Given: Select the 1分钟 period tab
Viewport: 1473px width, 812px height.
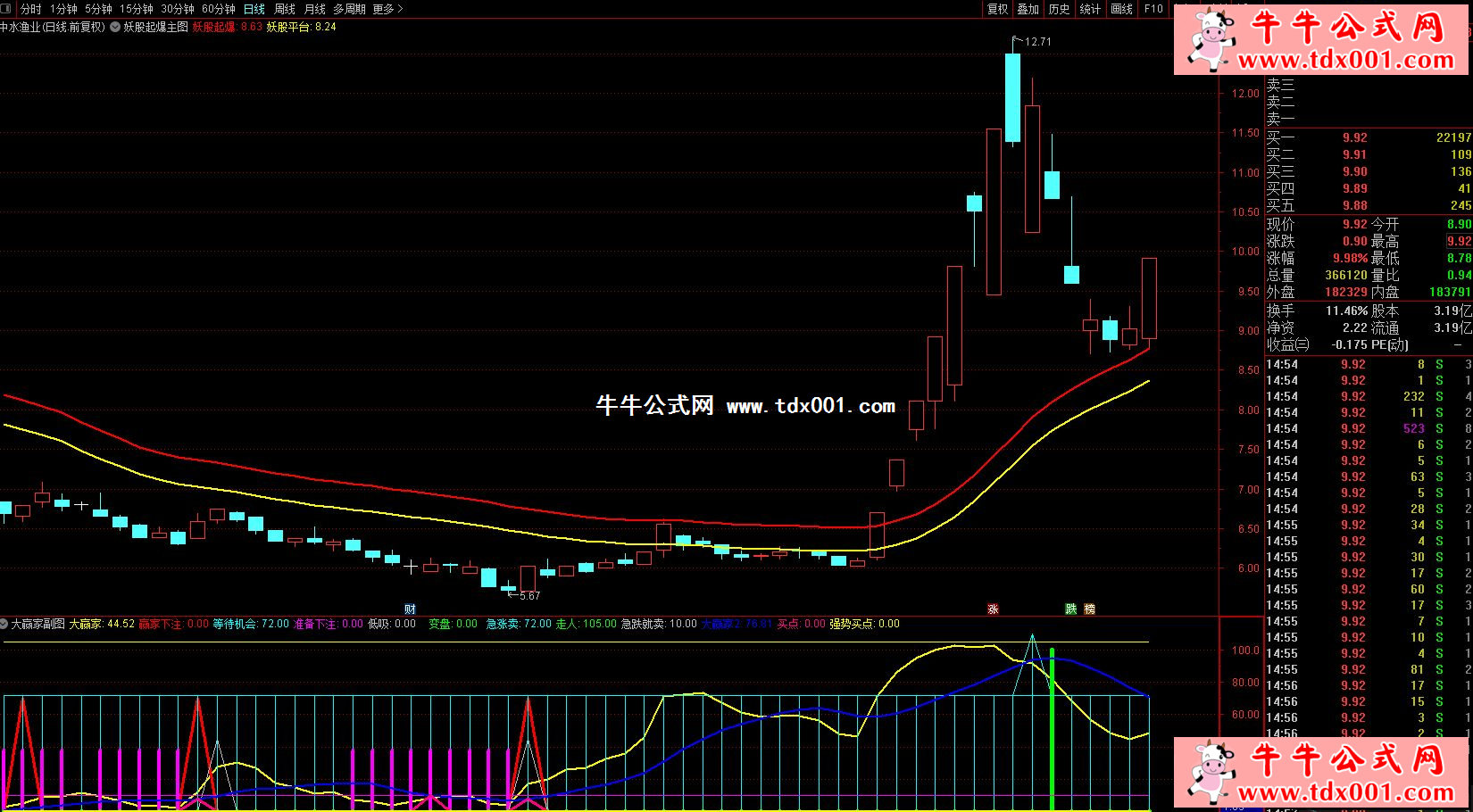Looking at the screenshot, I should (x=64, y=9).
